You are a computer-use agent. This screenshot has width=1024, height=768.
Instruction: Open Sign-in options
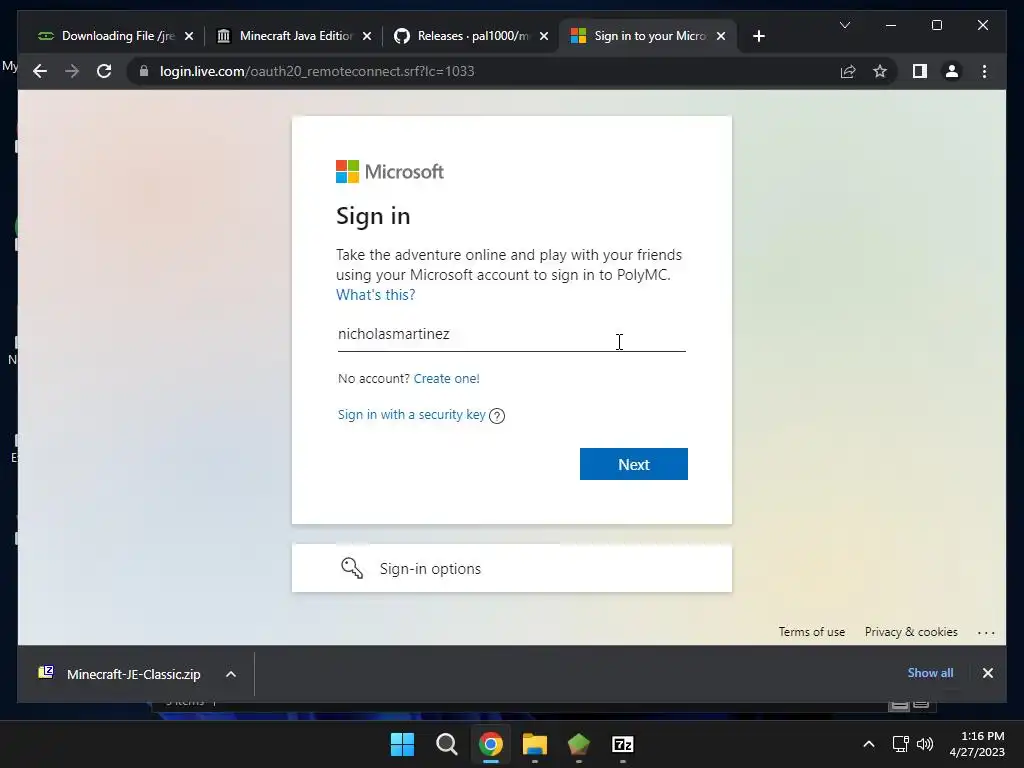(511, 569)
